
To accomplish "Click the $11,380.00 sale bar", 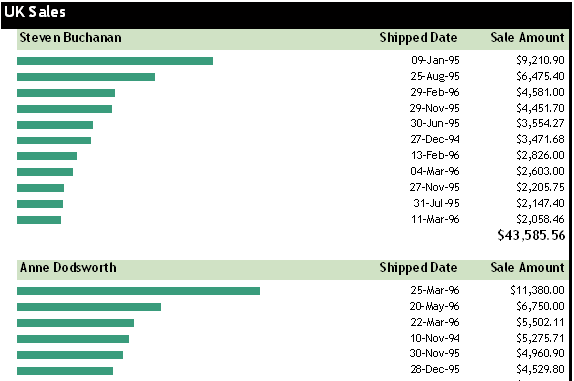I will [x=138, y=291].
